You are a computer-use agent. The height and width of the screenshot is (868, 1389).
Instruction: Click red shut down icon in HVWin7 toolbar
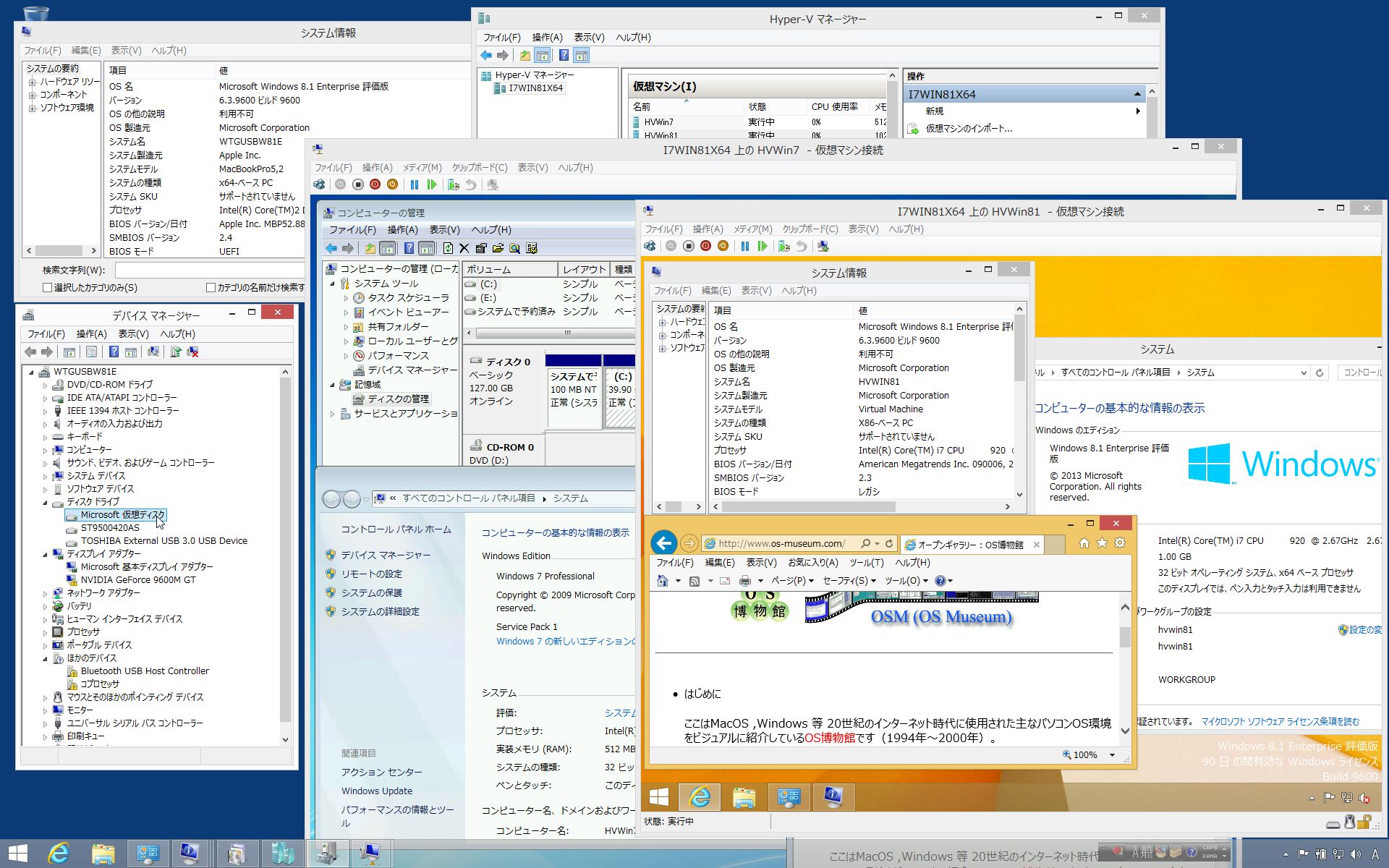pos(375,184)
